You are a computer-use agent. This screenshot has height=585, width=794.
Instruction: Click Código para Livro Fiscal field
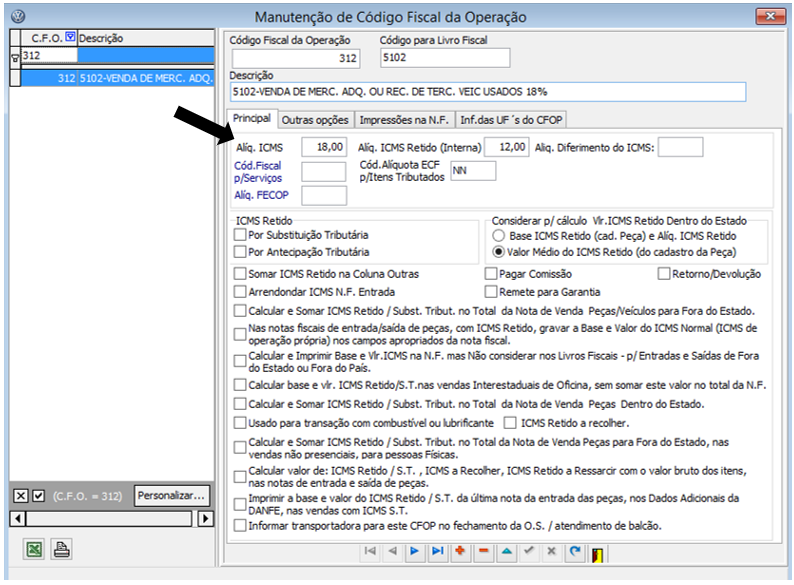[445, 58]
